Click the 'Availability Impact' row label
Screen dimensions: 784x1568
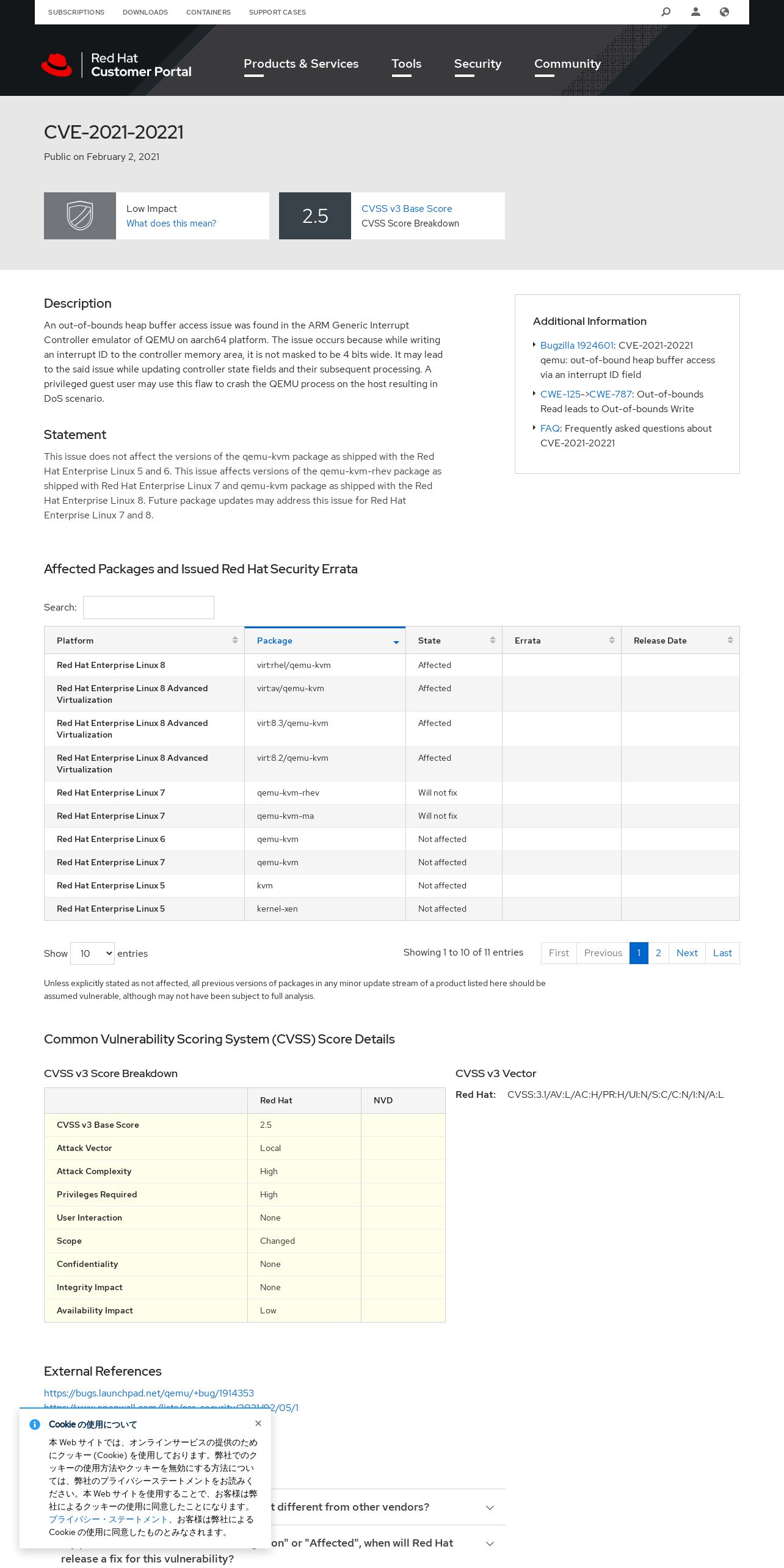click(95, 1310)
